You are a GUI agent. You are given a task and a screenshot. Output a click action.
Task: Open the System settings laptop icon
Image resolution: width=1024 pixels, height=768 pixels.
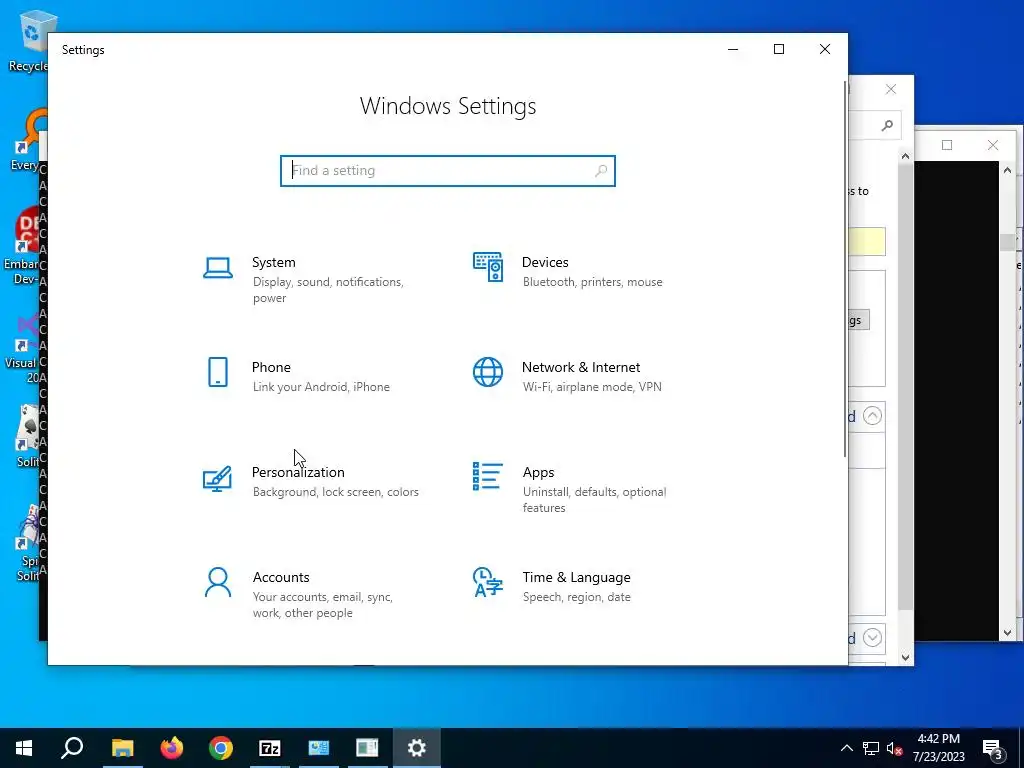pyautogui.click(x=217, y=268)
